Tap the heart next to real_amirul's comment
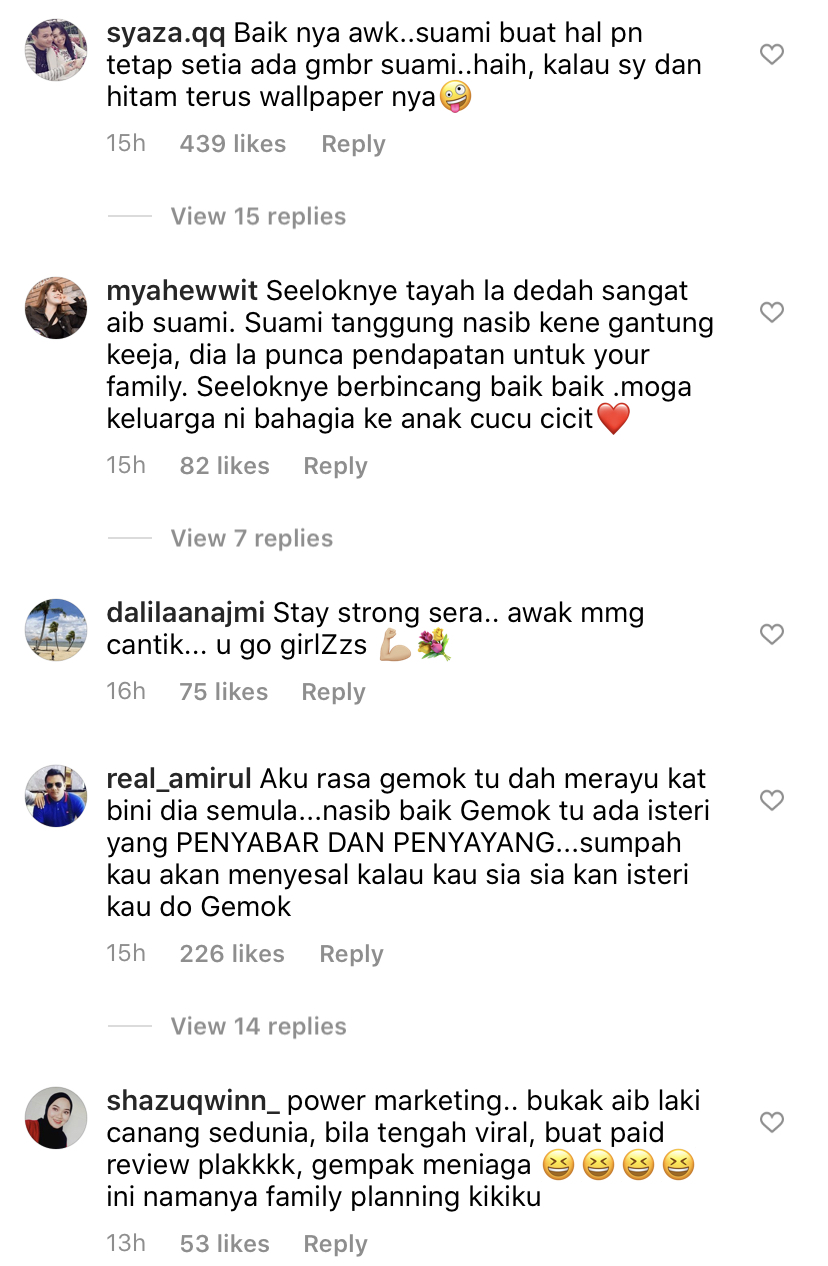 pos(772,800)
